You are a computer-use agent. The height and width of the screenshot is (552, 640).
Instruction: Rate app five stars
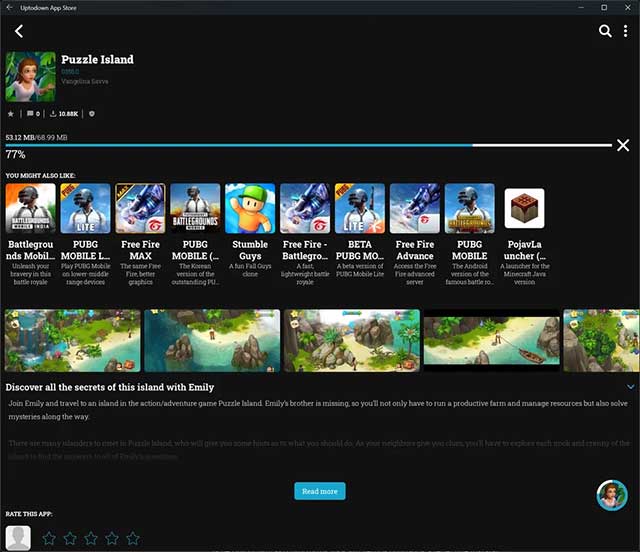[x=133, y=538]
